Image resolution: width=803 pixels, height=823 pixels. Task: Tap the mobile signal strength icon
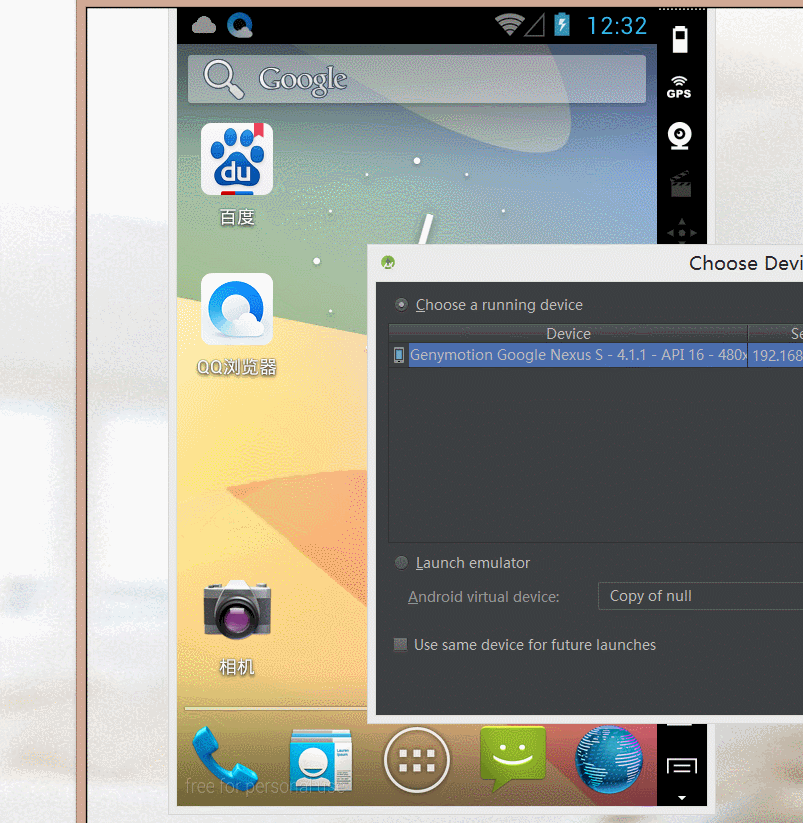click(x=534, y=25)
